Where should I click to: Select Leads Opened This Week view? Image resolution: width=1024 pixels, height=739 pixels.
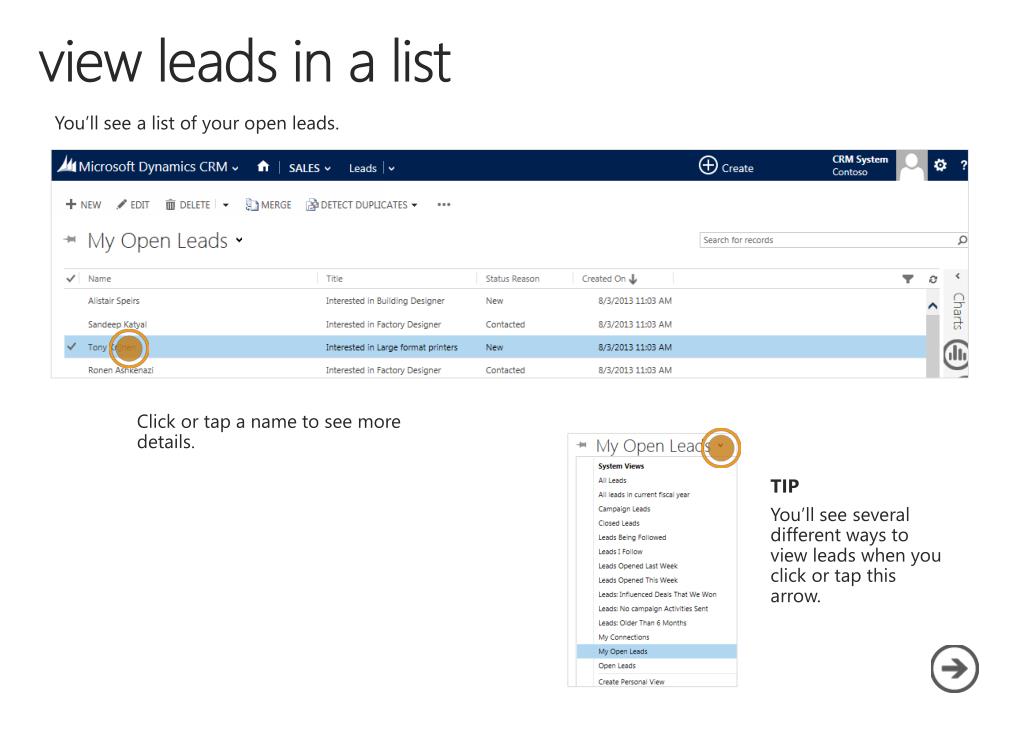638,580
